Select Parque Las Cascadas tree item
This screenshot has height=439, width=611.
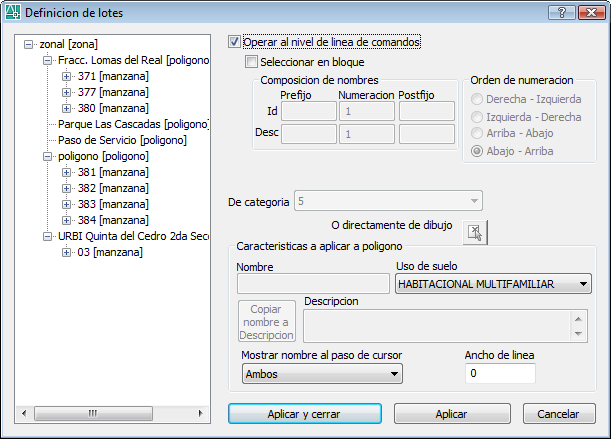[x=134, y=124]
